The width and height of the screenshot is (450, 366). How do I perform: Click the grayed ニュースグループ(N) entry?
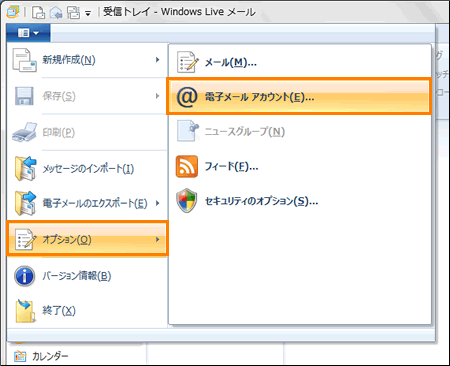point(299,131)
